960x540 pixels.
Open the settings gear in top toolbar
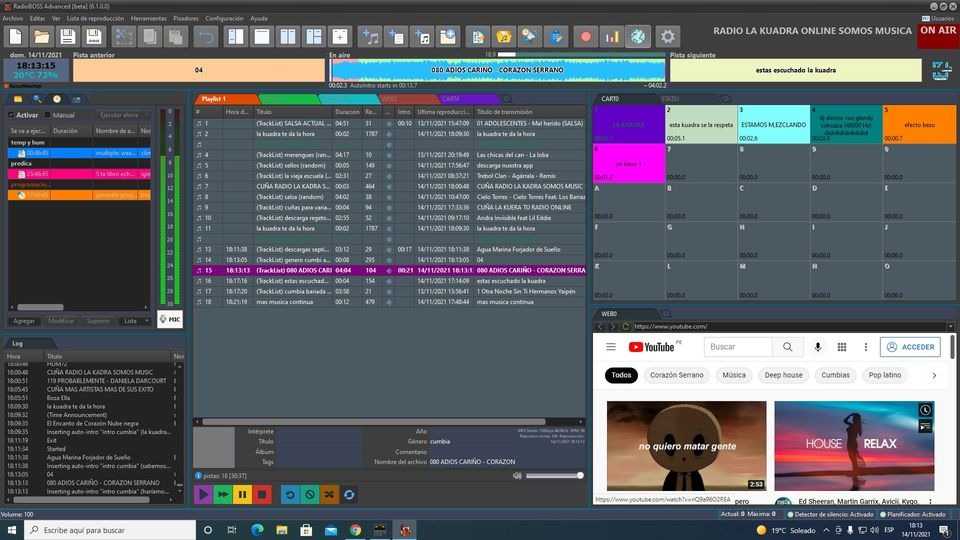pos(668,37)
